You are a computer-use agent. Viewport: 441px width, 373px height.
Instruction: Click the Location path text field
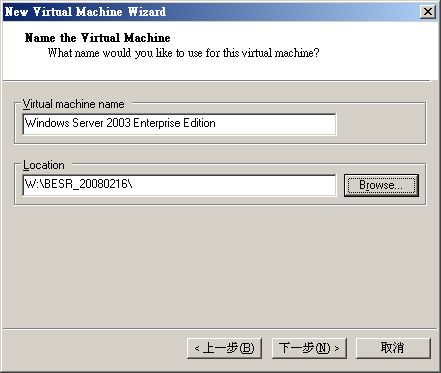point(179,185)
